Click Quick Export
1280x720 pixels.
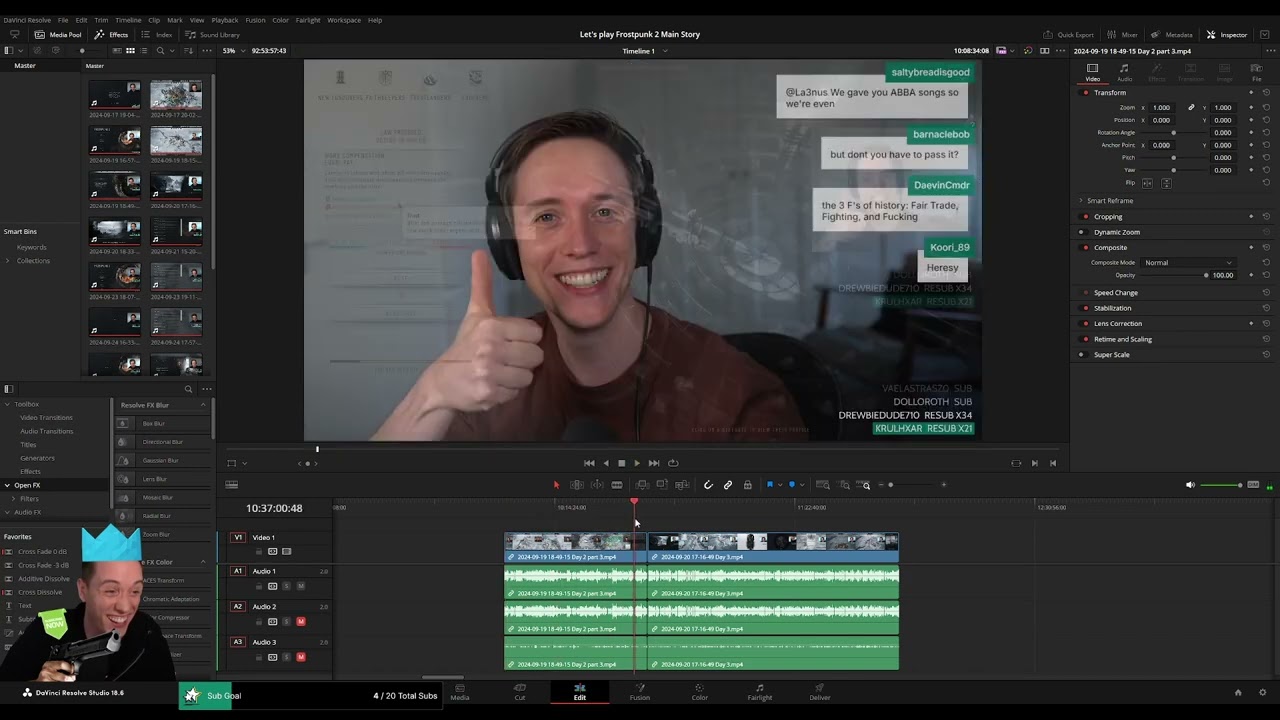coord(1068,34)
